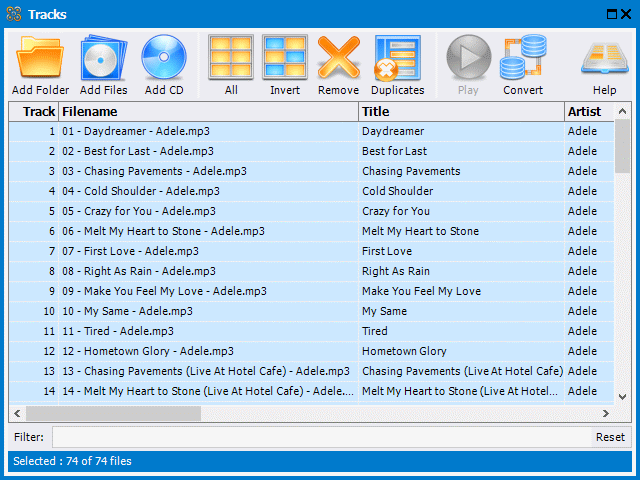
Task: Click the horizontal scrollbar right arrow
Action: tap(606, 413)
